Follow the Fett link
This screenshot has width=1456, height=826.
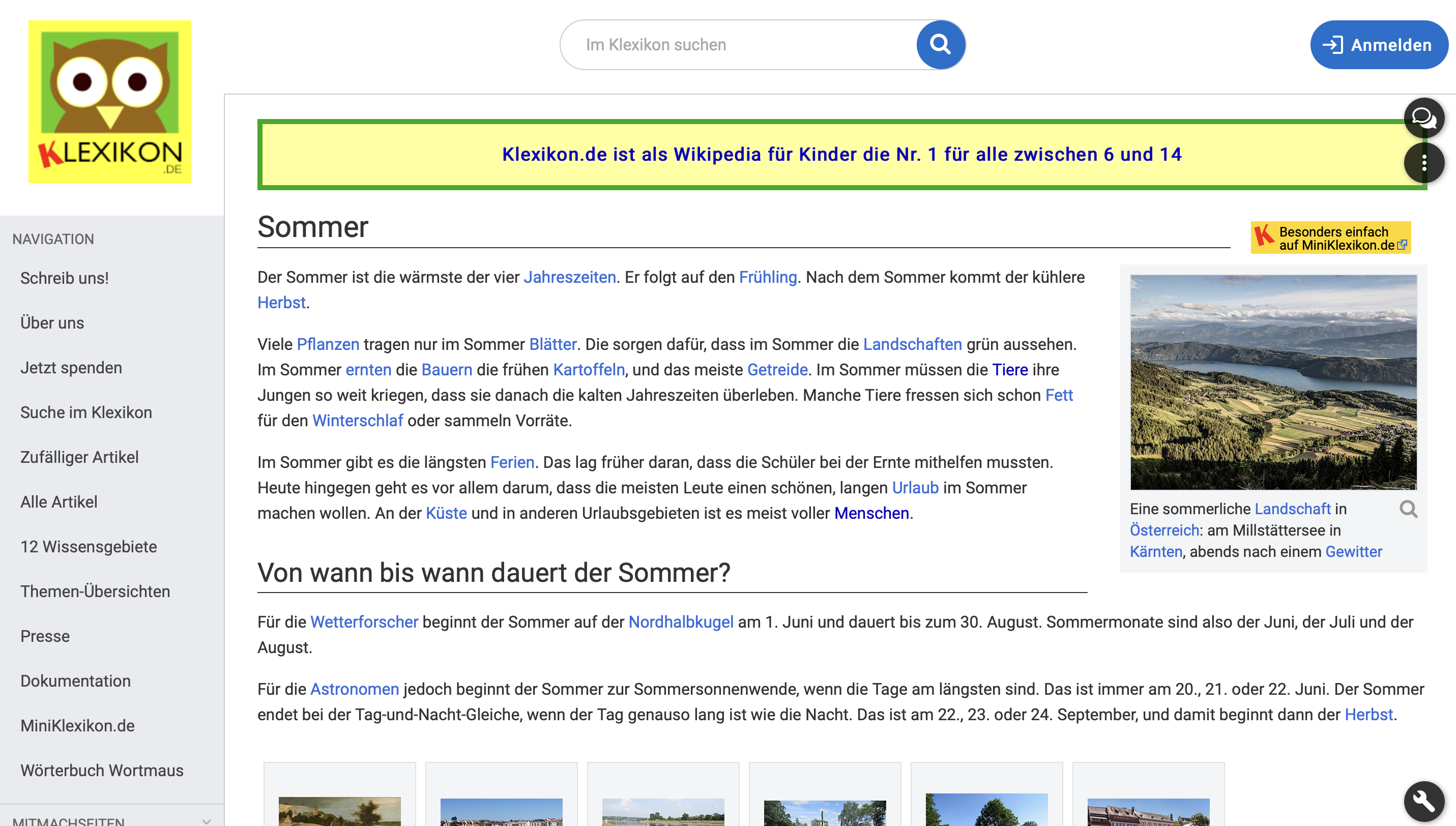[x=1059, y=395]
